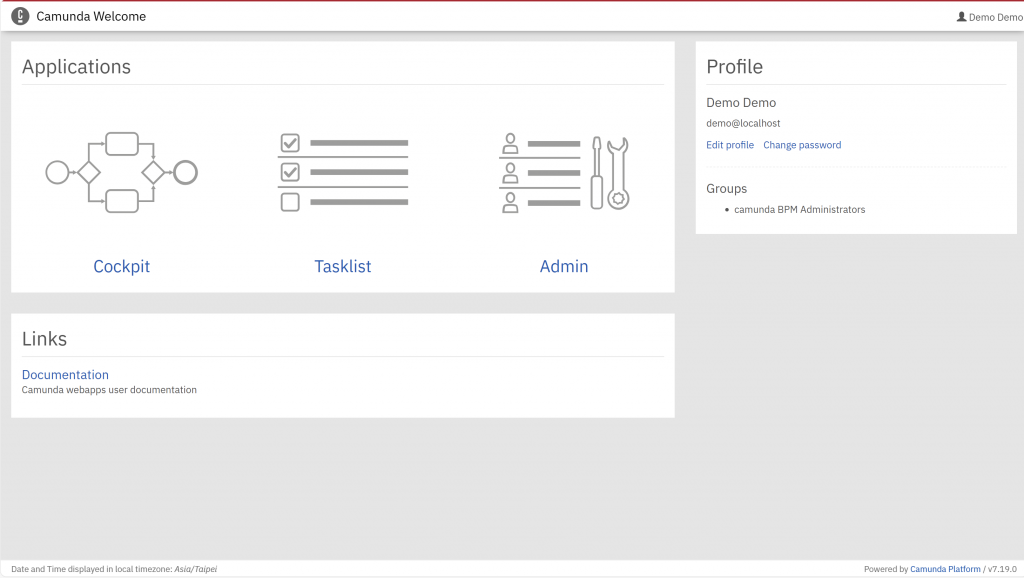Open the Cockpit application link
This screenshot has height=578, width=1024.
pos(121,266)
